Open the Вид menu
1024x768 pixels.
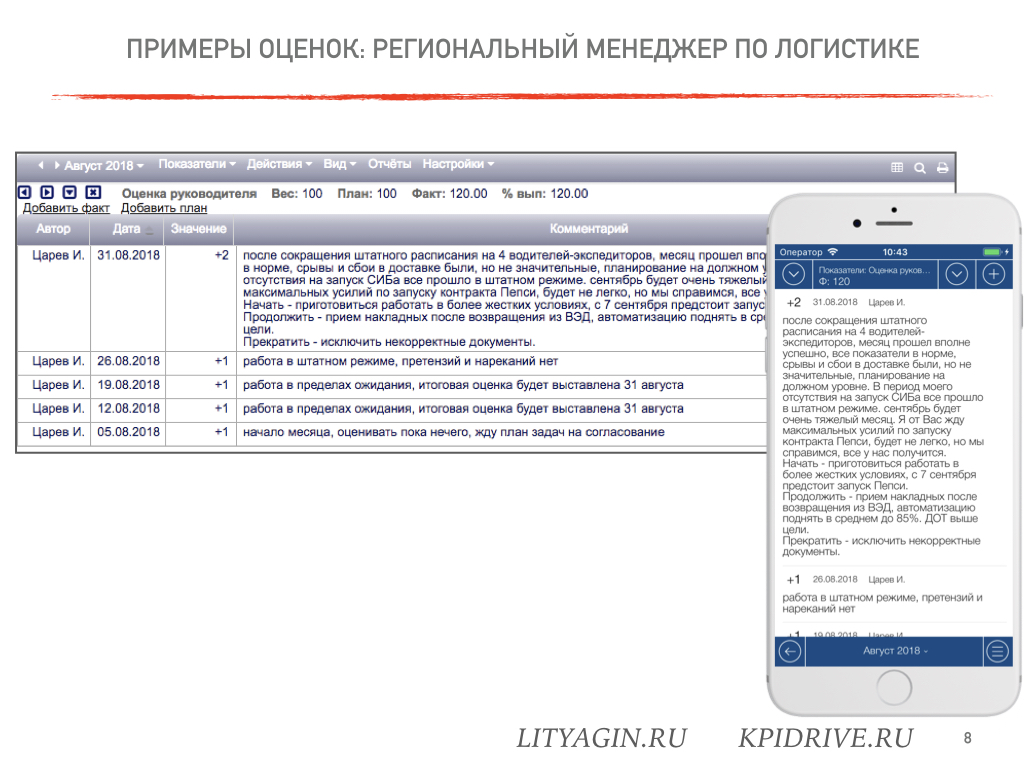tap(340, 164)
